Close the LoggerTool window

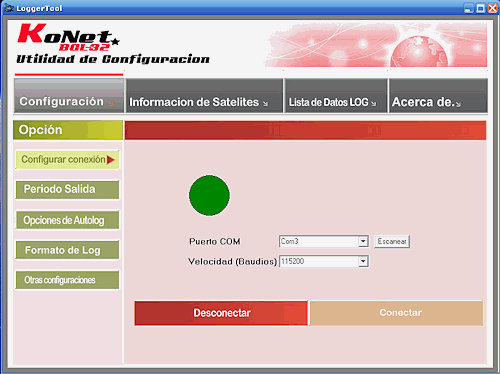coord(492,8)
